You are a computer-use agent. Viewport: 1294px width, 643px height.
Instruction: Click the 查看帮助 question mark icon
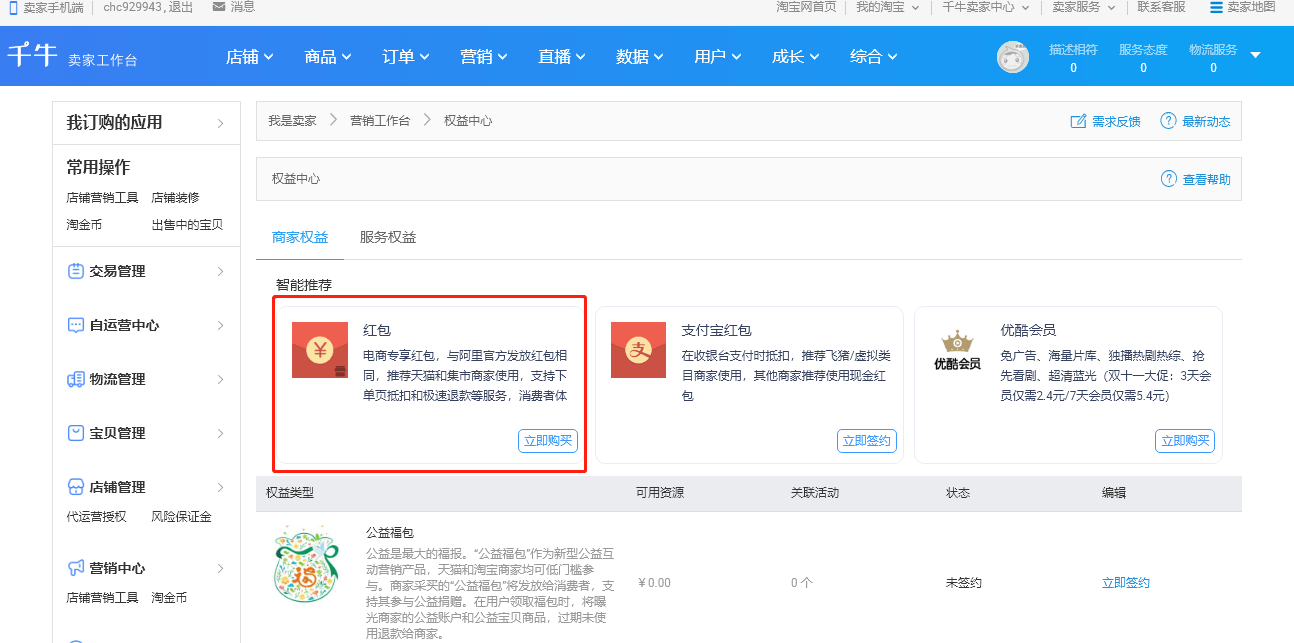tap(1169, 179)
